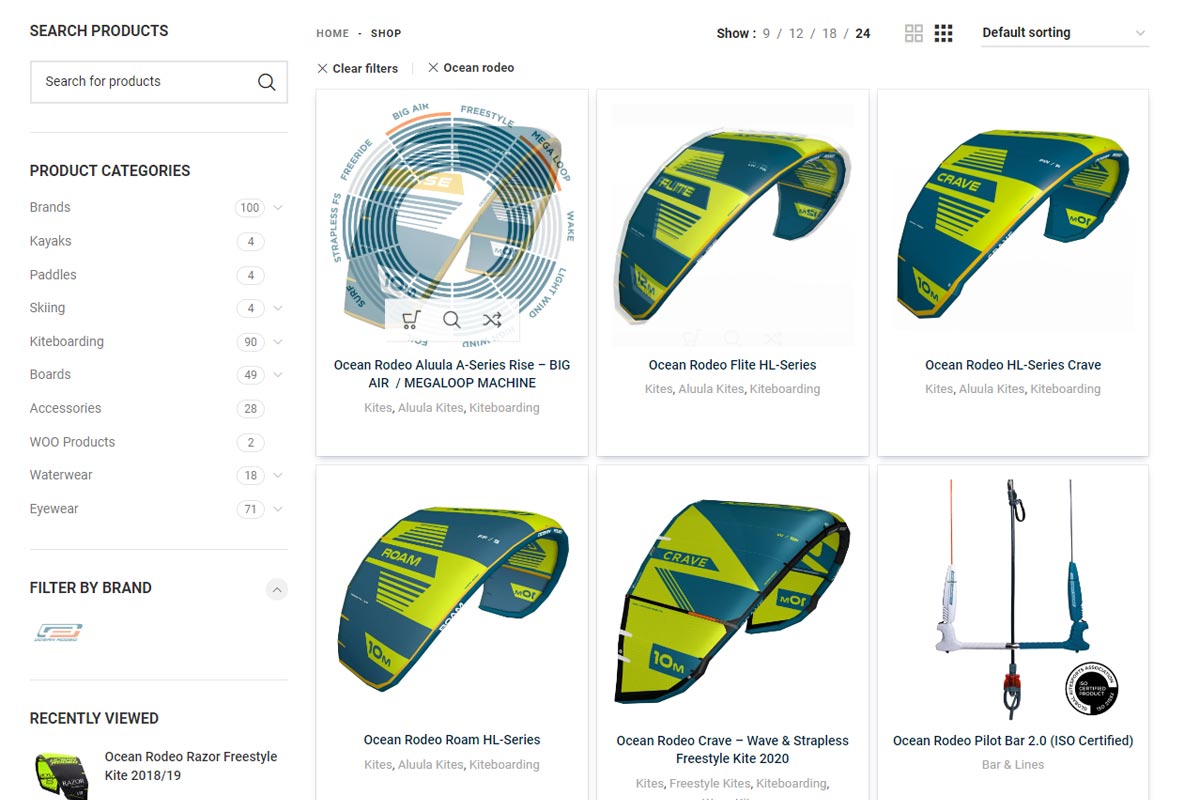Open the WOO Products category
1200x800 pixels.
[x=72, y=441]
